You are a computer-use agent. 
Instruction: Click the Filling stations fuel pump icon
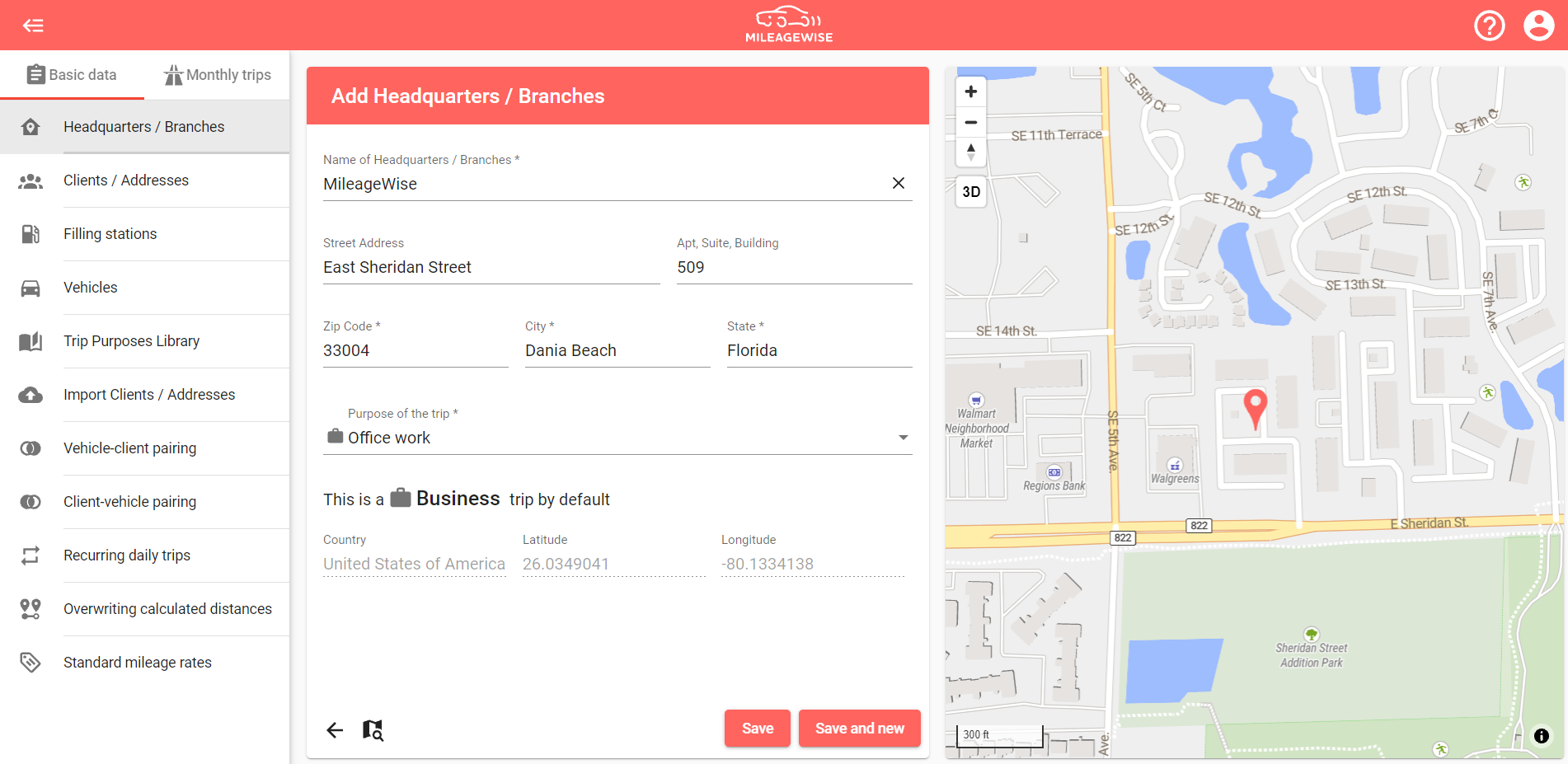[31, 234]
